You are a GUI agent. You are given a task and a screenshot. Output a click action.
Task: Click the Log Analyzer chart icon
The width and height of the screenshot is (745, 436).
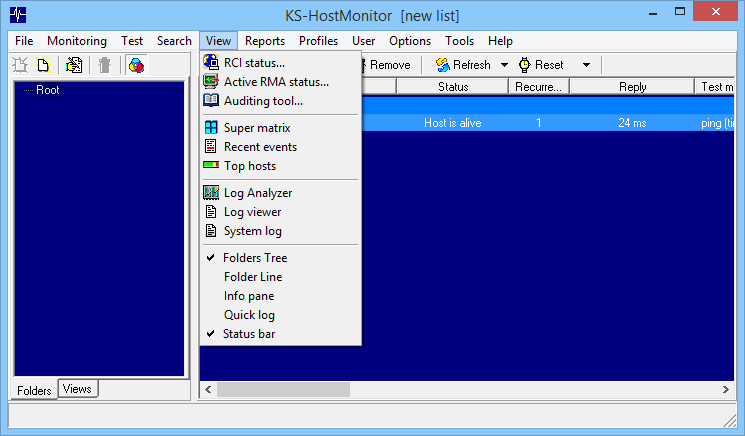211,192
